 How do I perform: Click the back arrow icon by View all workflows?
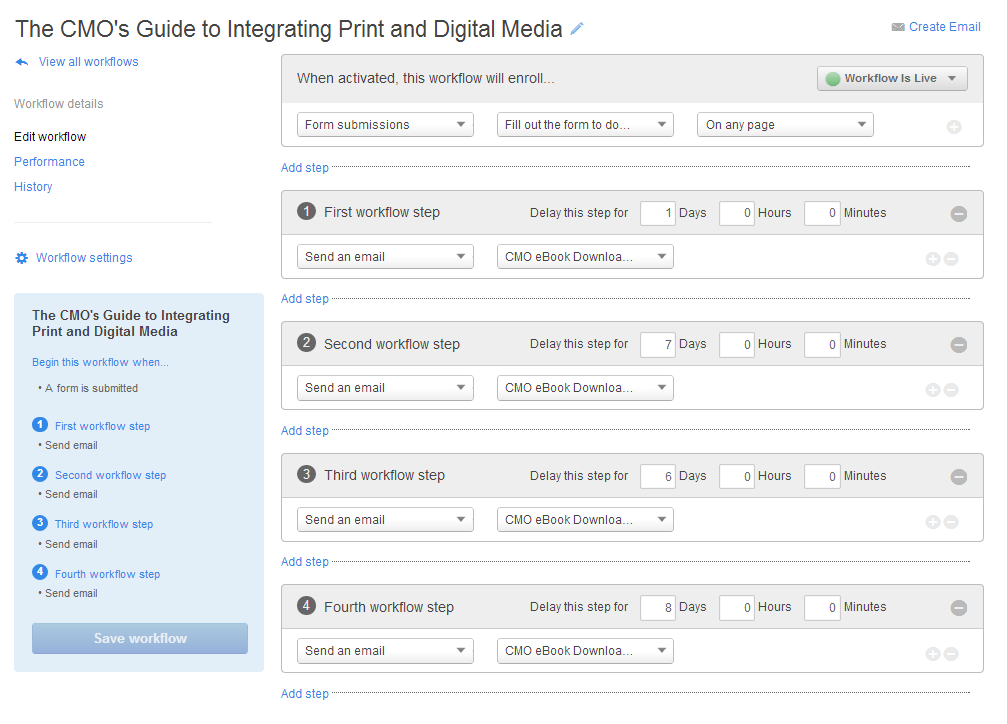click(22, 62)
